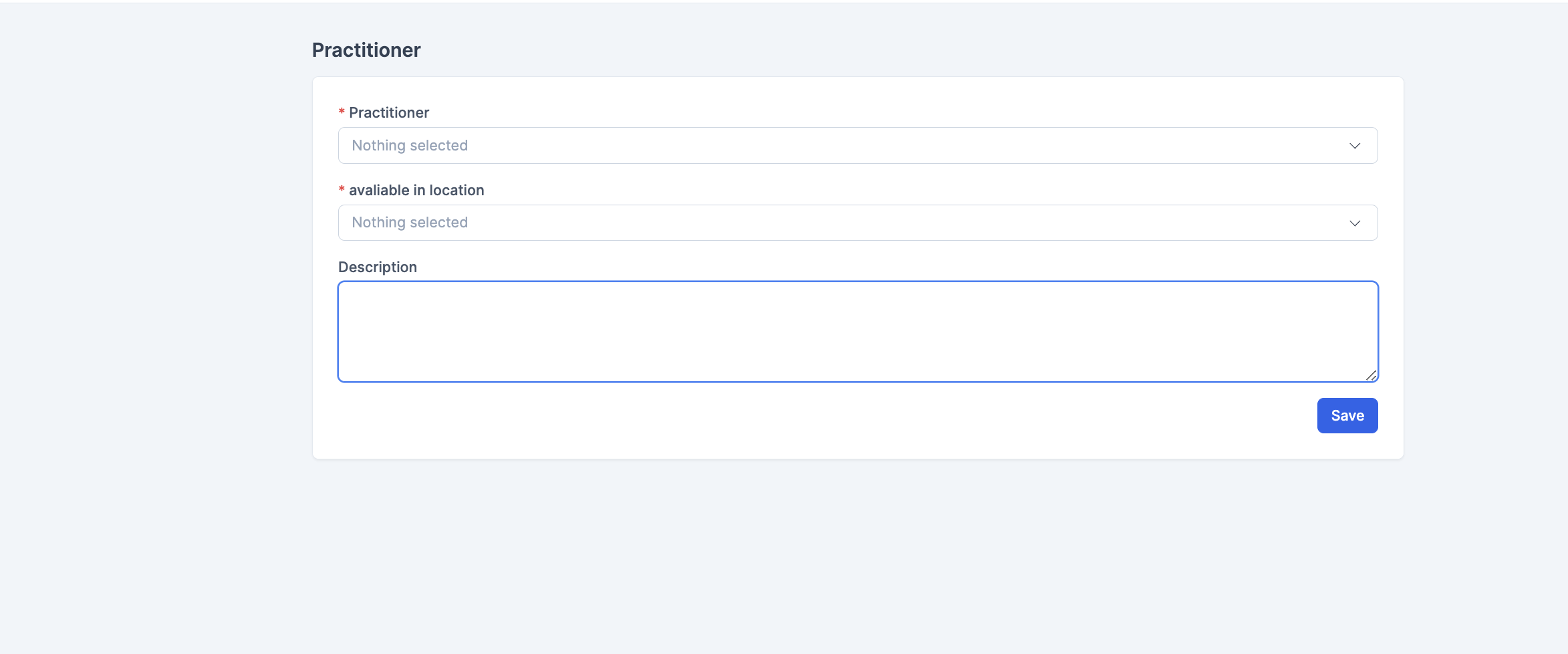Screen dimensions: 1568x654
Task: Click the avaliable in location label
Action: (x=416, y=190)
